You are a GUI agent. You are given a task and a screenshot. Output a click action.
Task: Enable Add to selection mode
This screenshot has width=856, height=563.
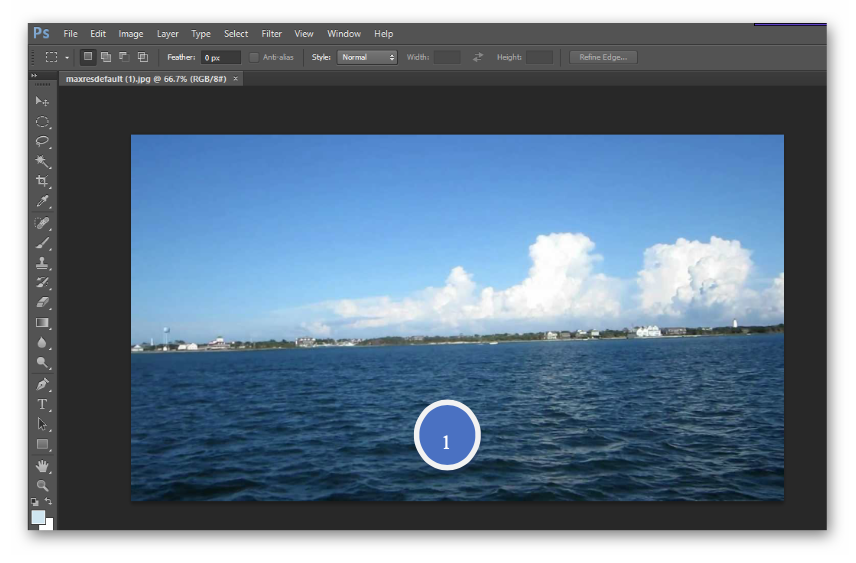point(106,57)
